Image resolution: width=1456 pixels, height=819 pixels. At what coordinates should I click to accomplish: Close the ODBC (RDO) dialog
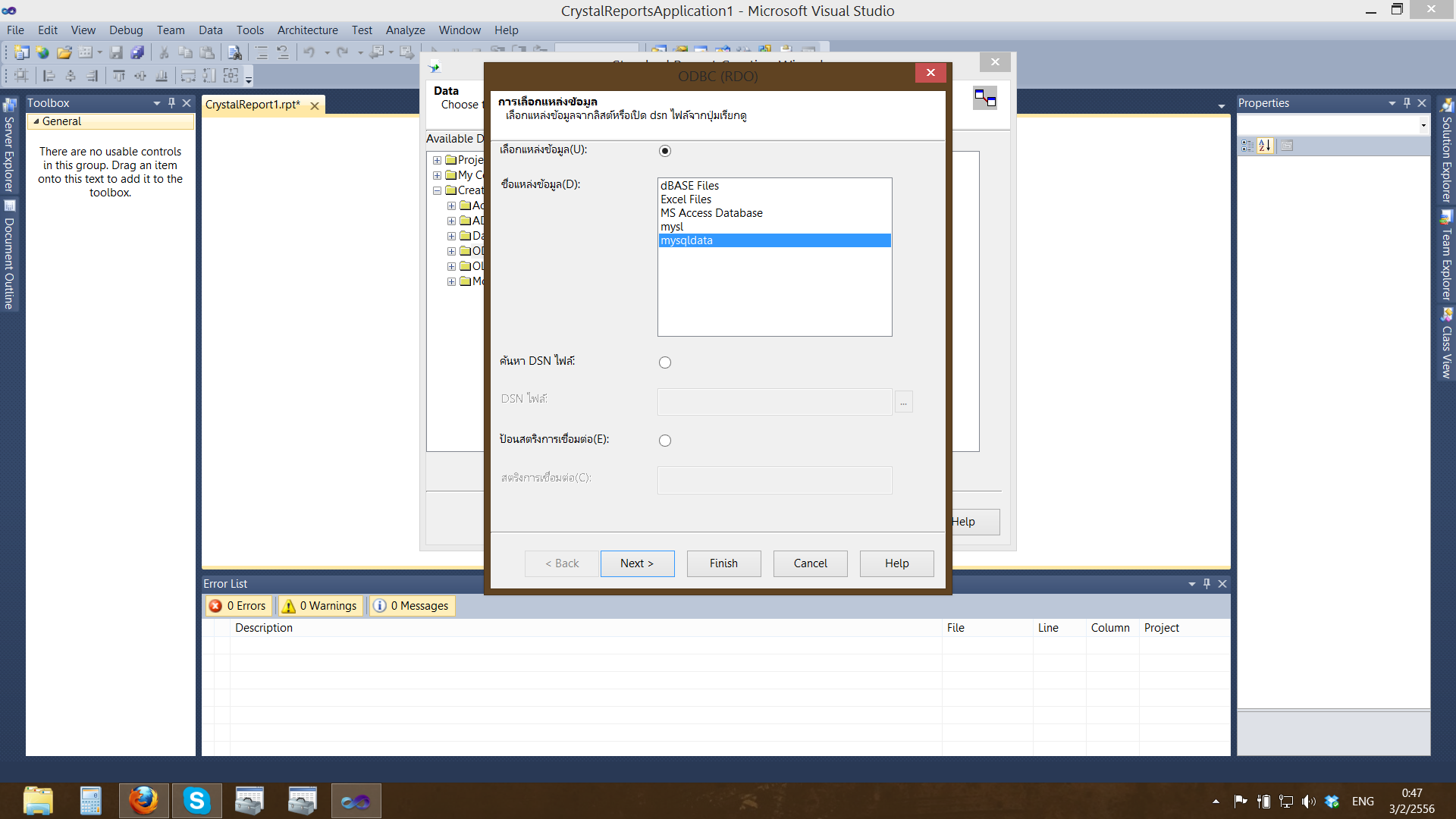(930, 73)
